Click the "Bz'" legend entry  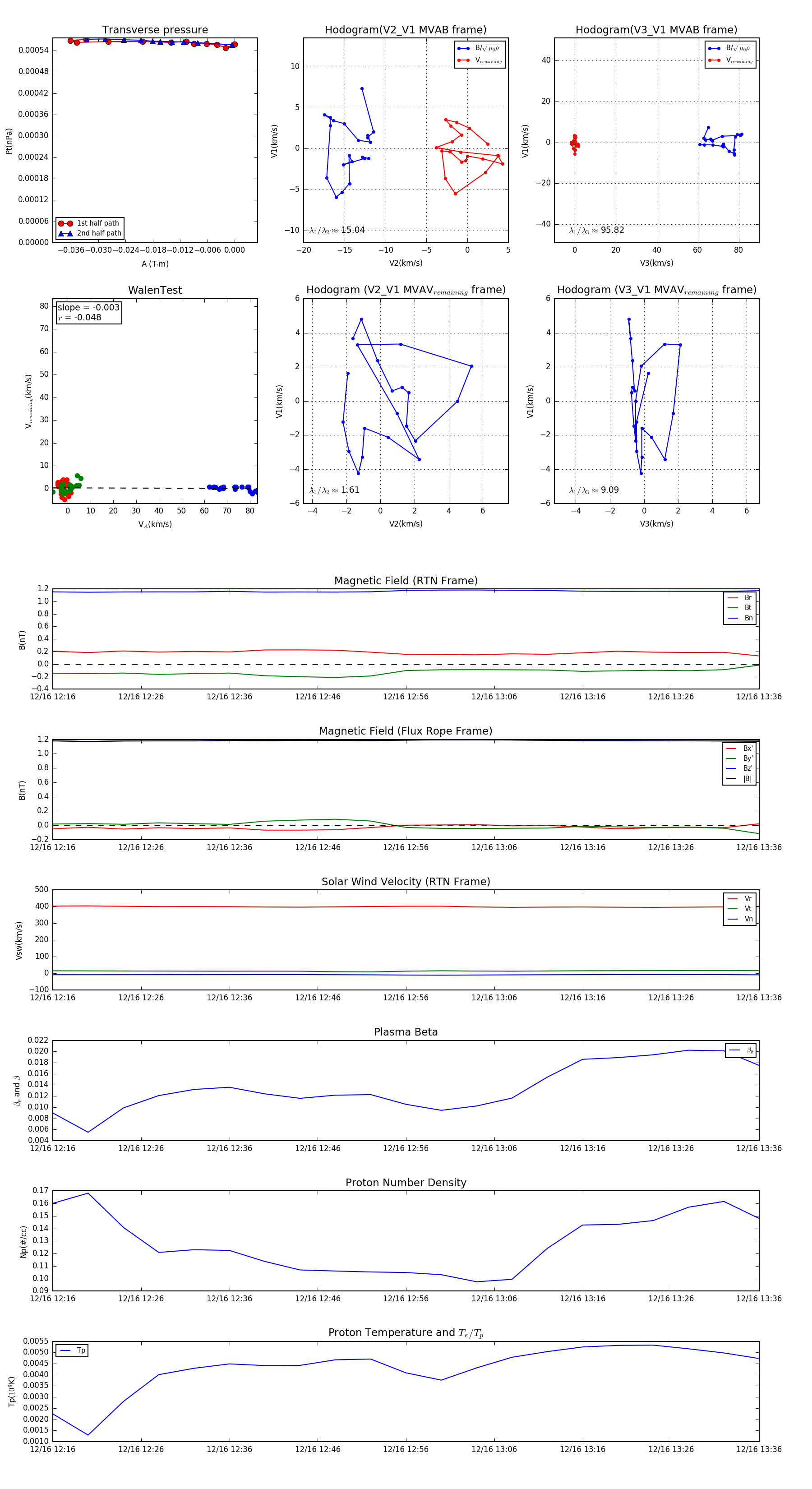coord(739,768)
